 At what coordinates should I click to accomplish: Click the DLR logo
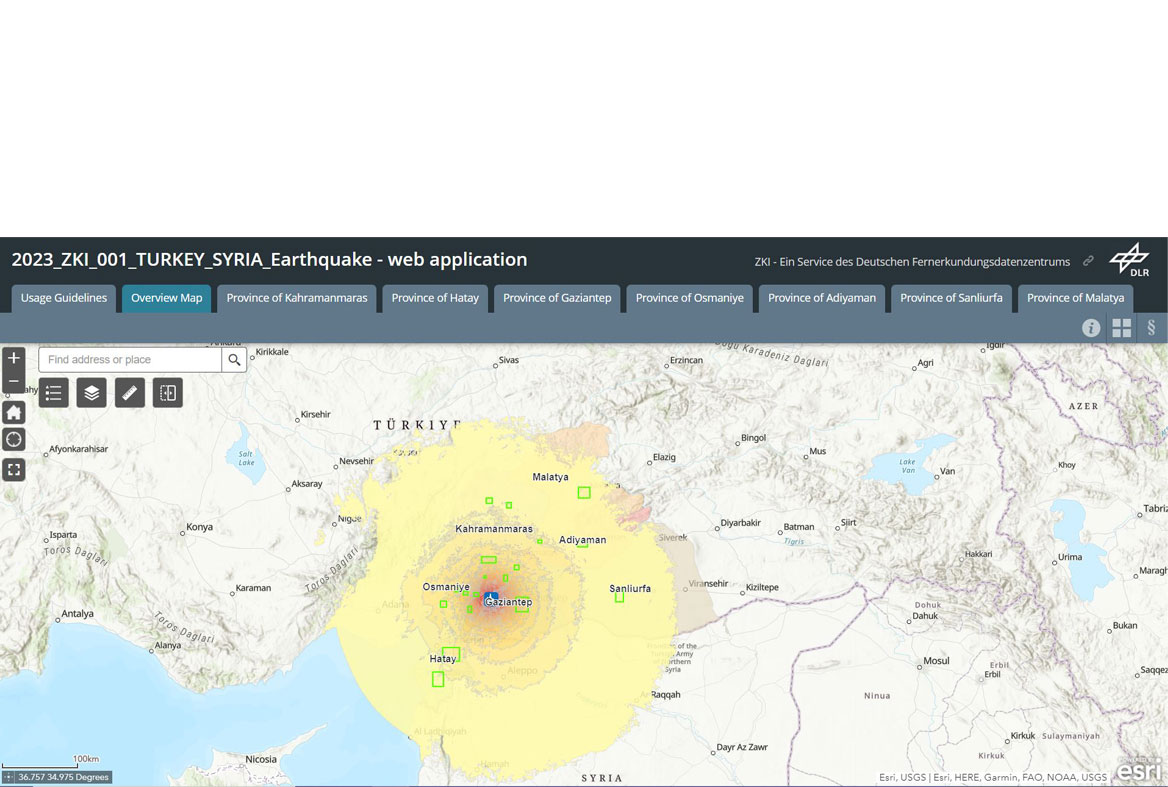(x=1130, y=260)
